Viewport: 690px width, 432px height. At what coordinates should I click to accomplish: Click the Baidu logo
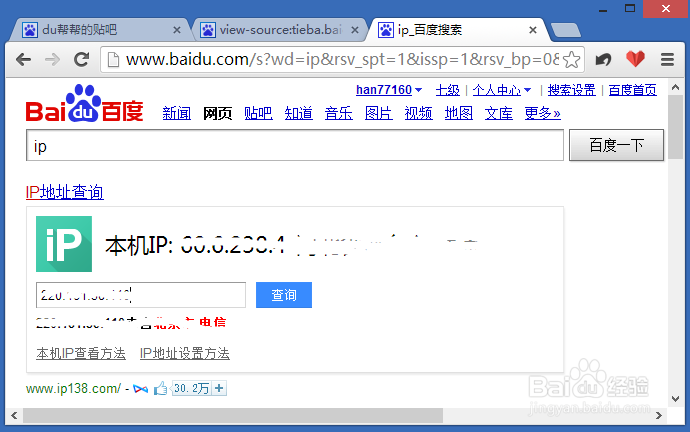point(84,104)
